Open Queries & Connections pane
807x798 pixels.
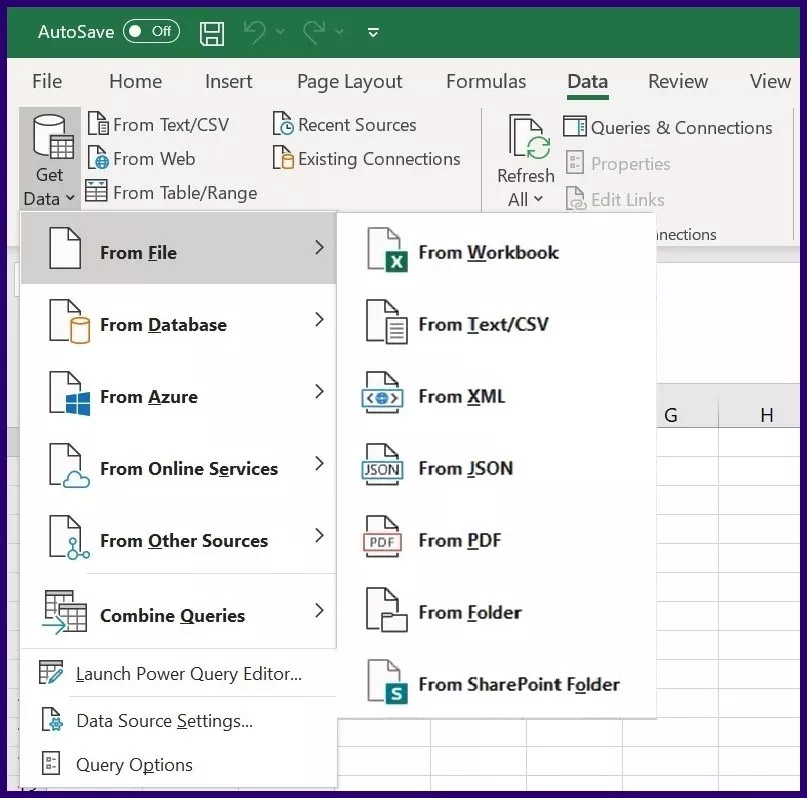pyautogui.click(x=667, y=128)
